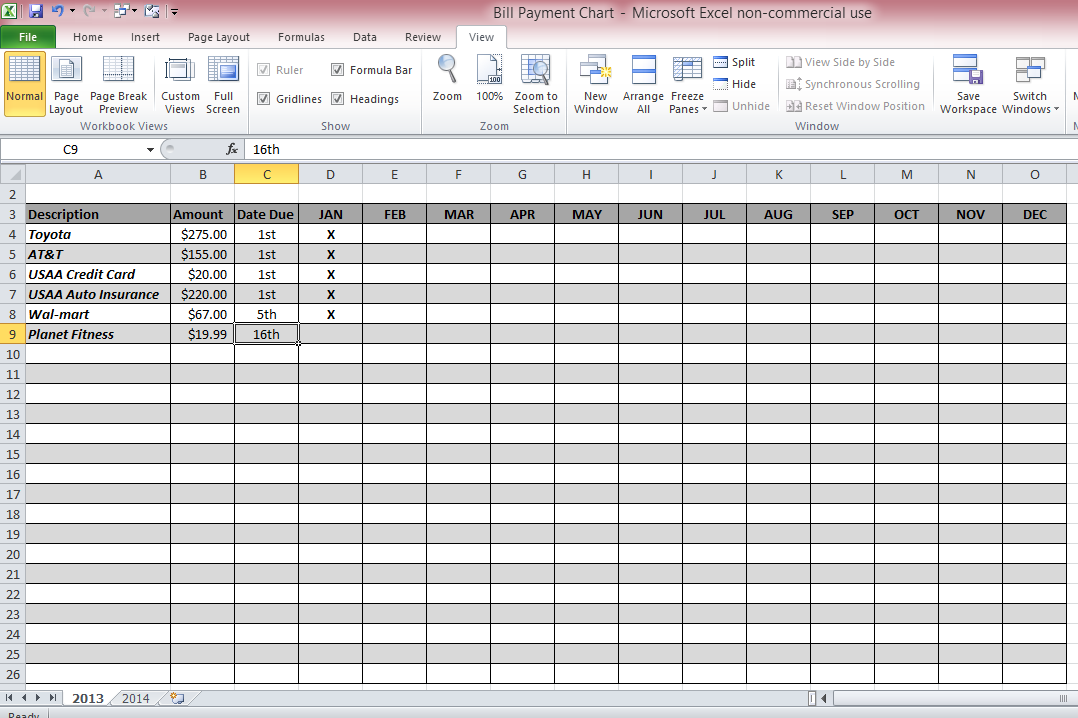
Task: Open the 2014 sheet tab
Action: coord(135,698)
